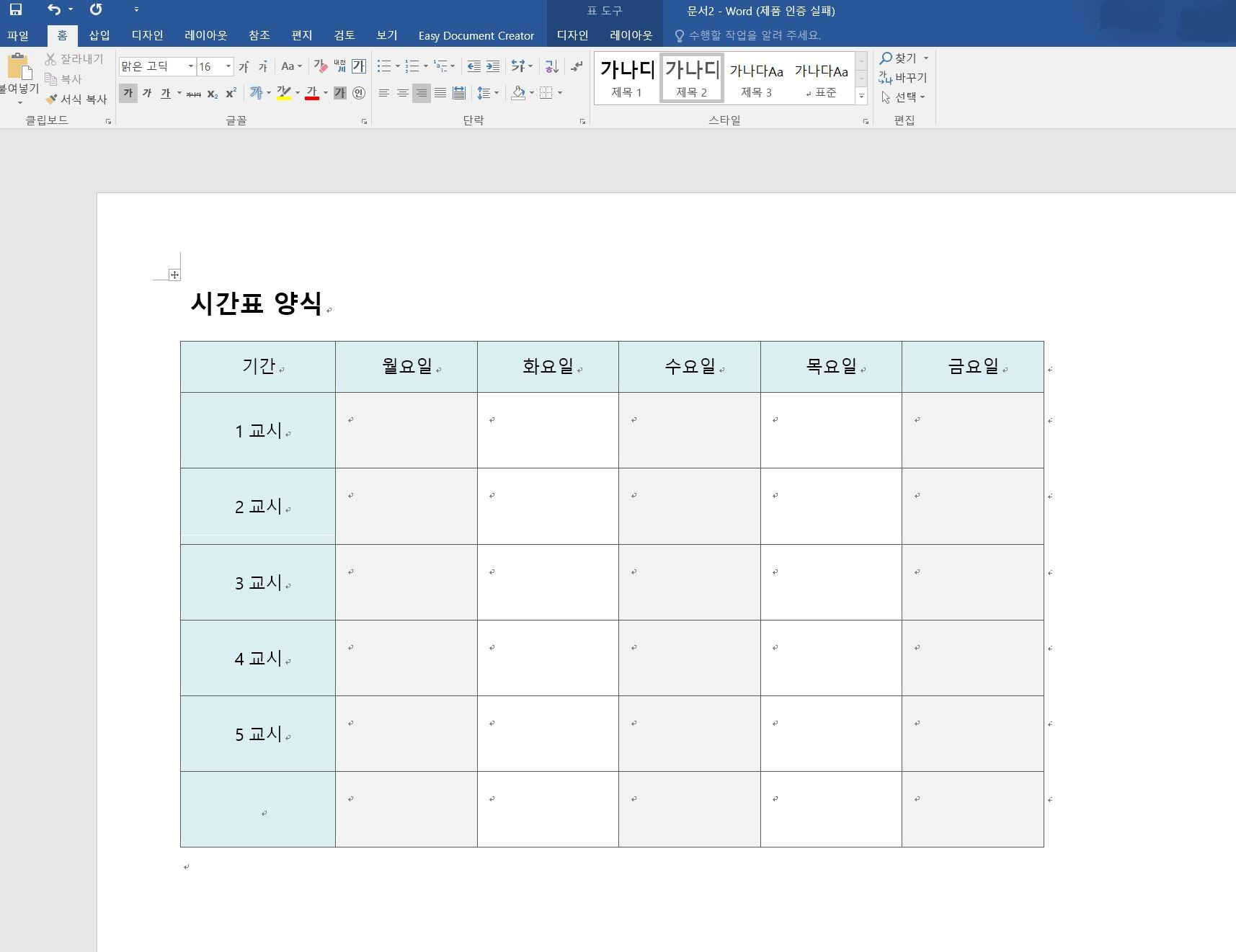Click 바꾸기 (Replace) button
The height and width of the screenshot is (952, 1236).
(903, 78)
